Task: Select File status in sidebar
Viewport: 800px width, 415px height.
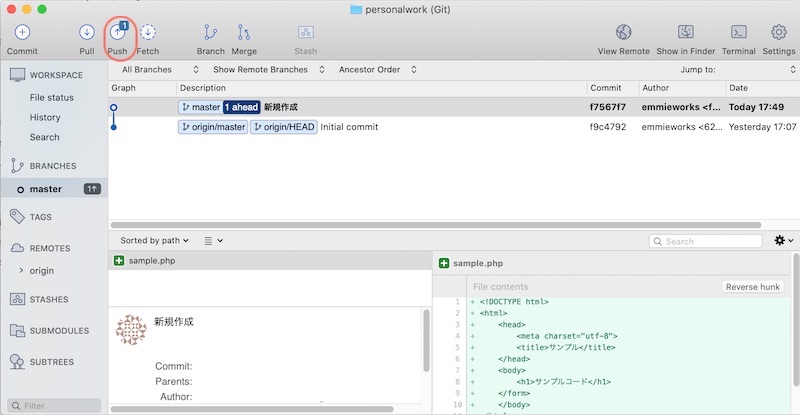Action: coord(52,97)
